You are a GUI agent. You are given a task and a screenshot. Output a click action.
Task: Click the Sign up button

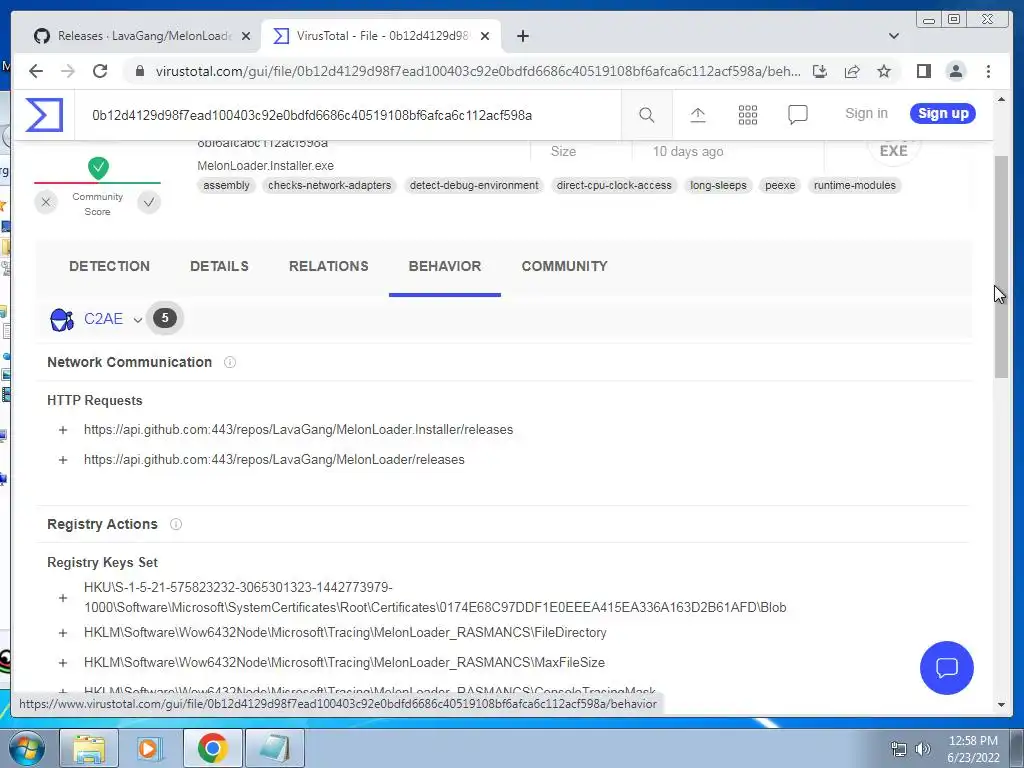tap(943, 114)
